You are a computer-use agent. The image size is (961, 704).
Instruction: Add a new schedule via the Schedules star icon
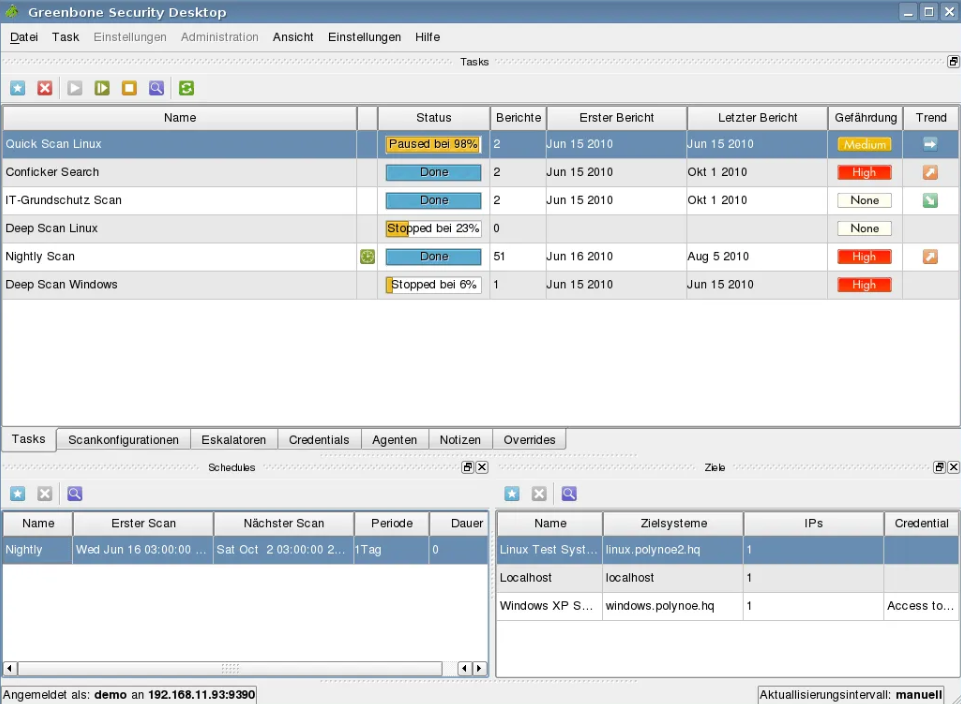(x=18, y=494)
